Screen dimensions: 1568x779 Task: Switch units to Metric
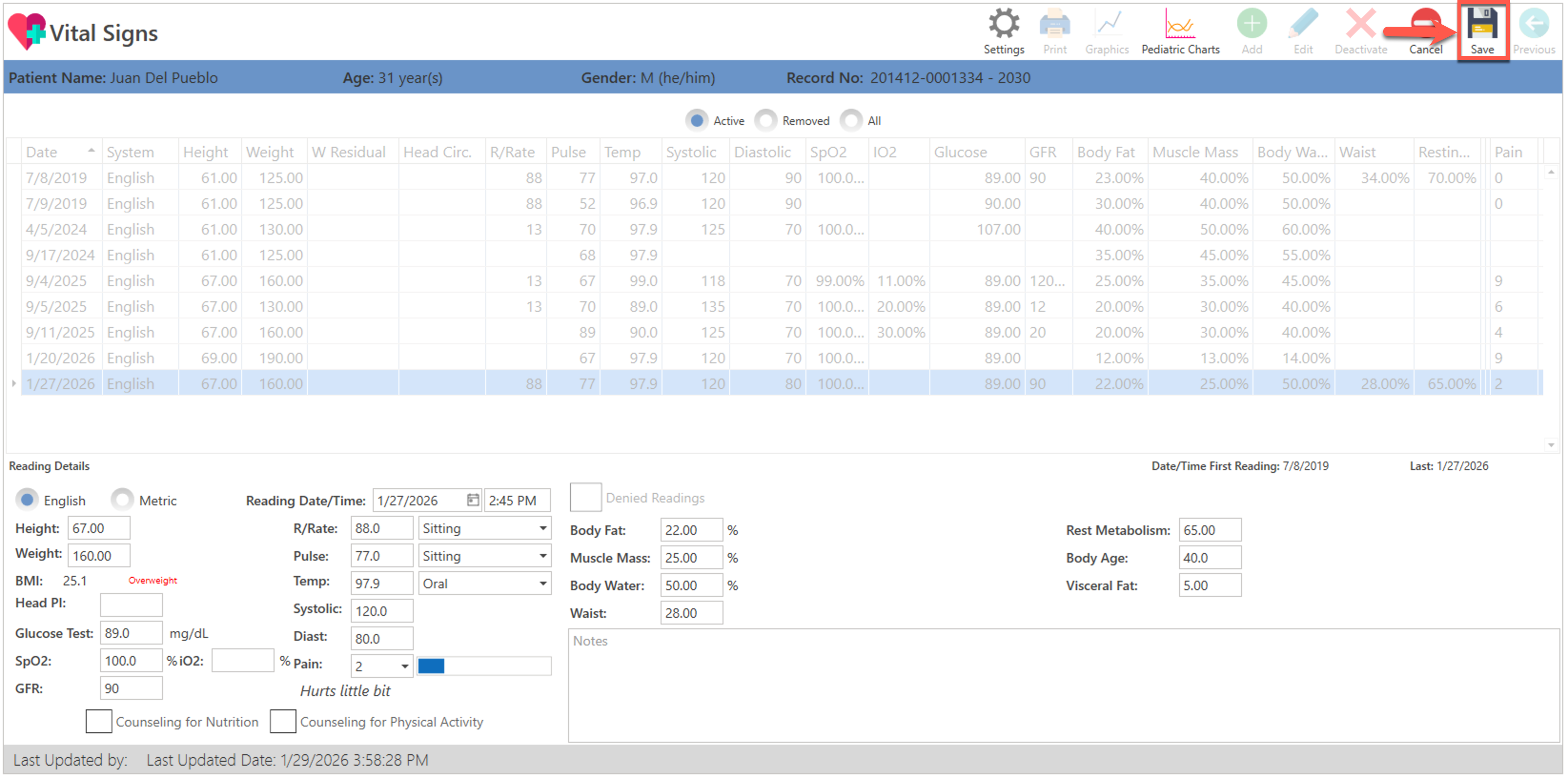point(122,500)
